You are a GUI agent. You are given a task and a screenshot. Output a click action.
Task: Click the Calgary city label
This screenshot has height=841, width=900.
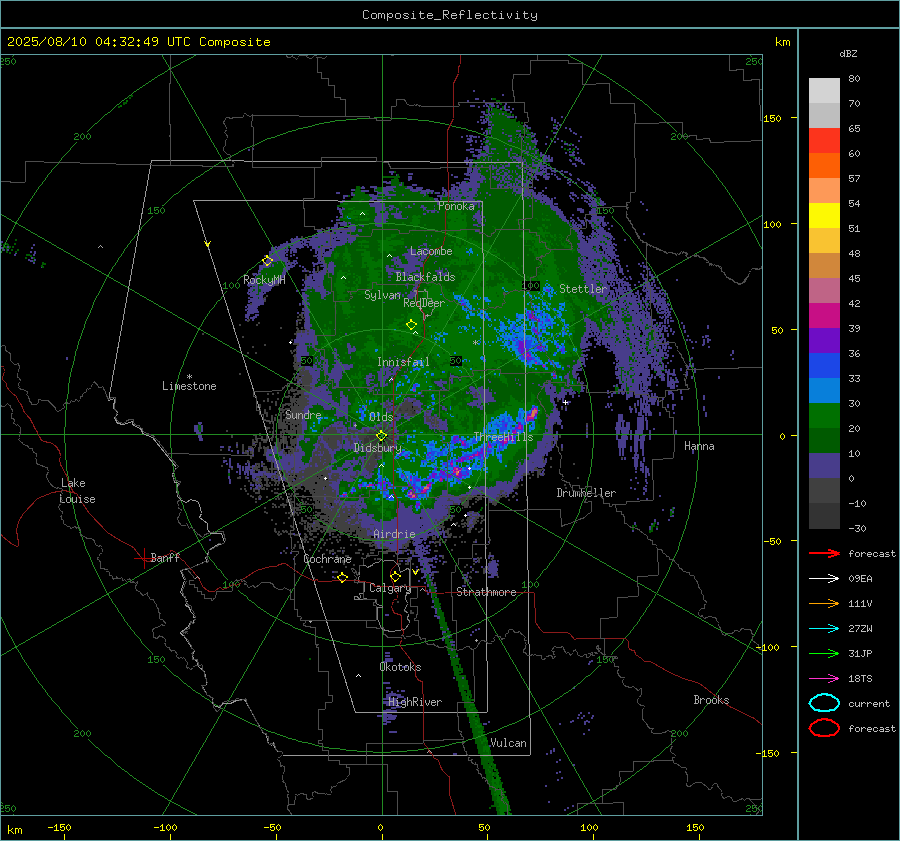[390, 588]
